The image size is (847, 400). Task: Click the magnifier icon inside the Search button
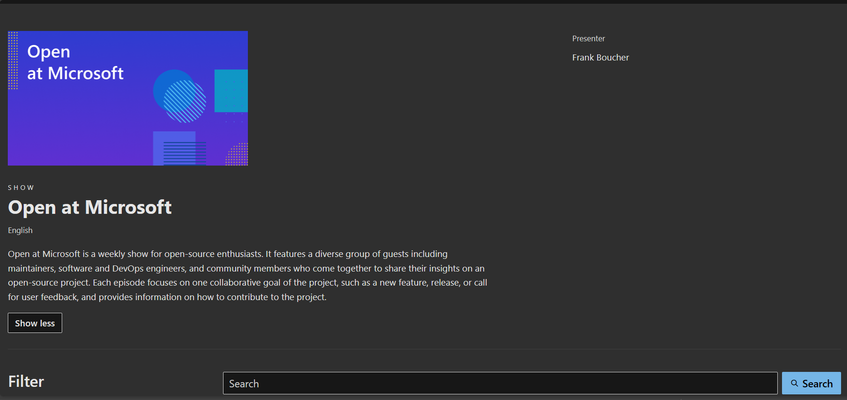794,383
